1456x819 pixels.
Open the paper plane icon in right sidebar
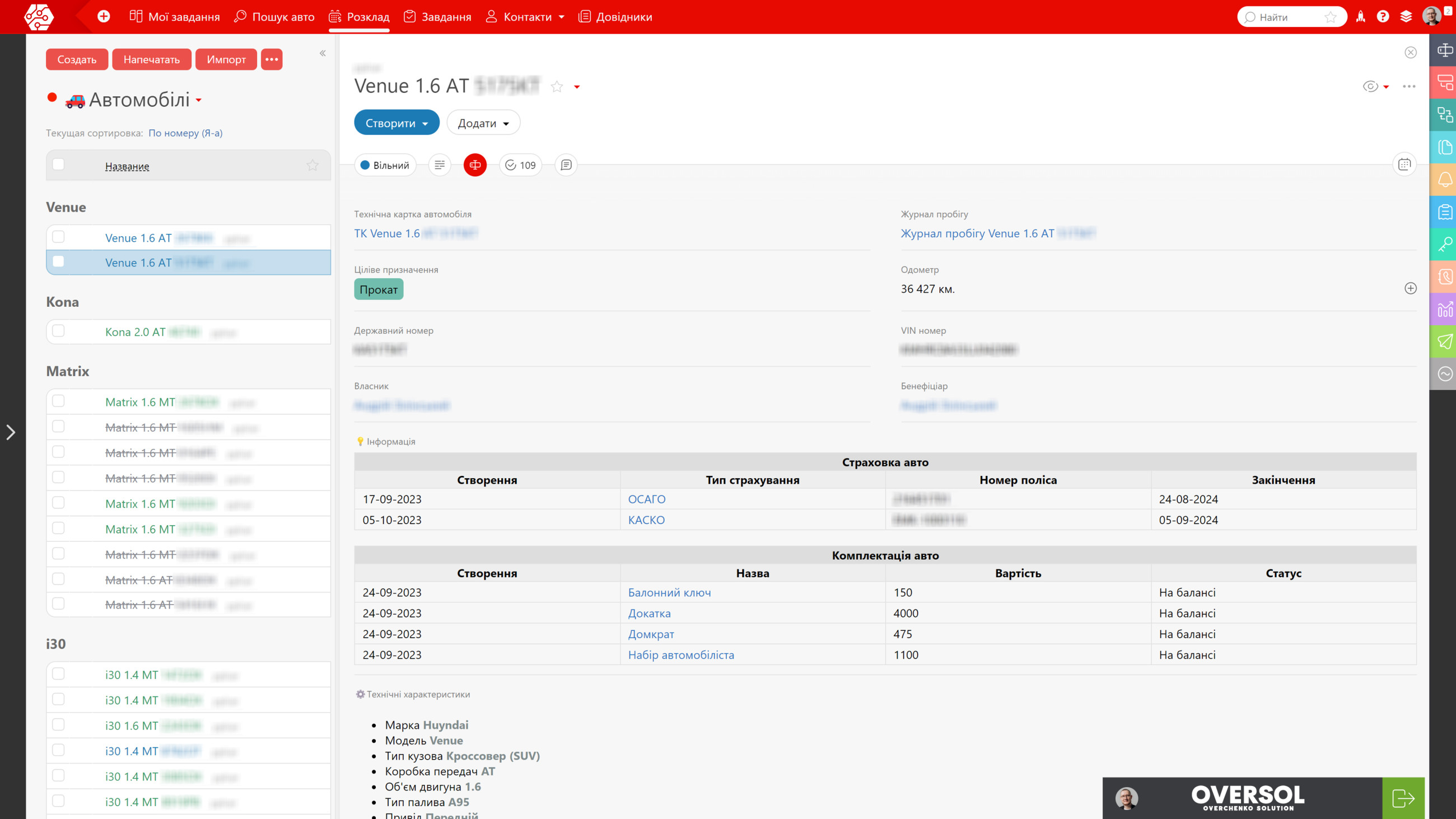1445,341
